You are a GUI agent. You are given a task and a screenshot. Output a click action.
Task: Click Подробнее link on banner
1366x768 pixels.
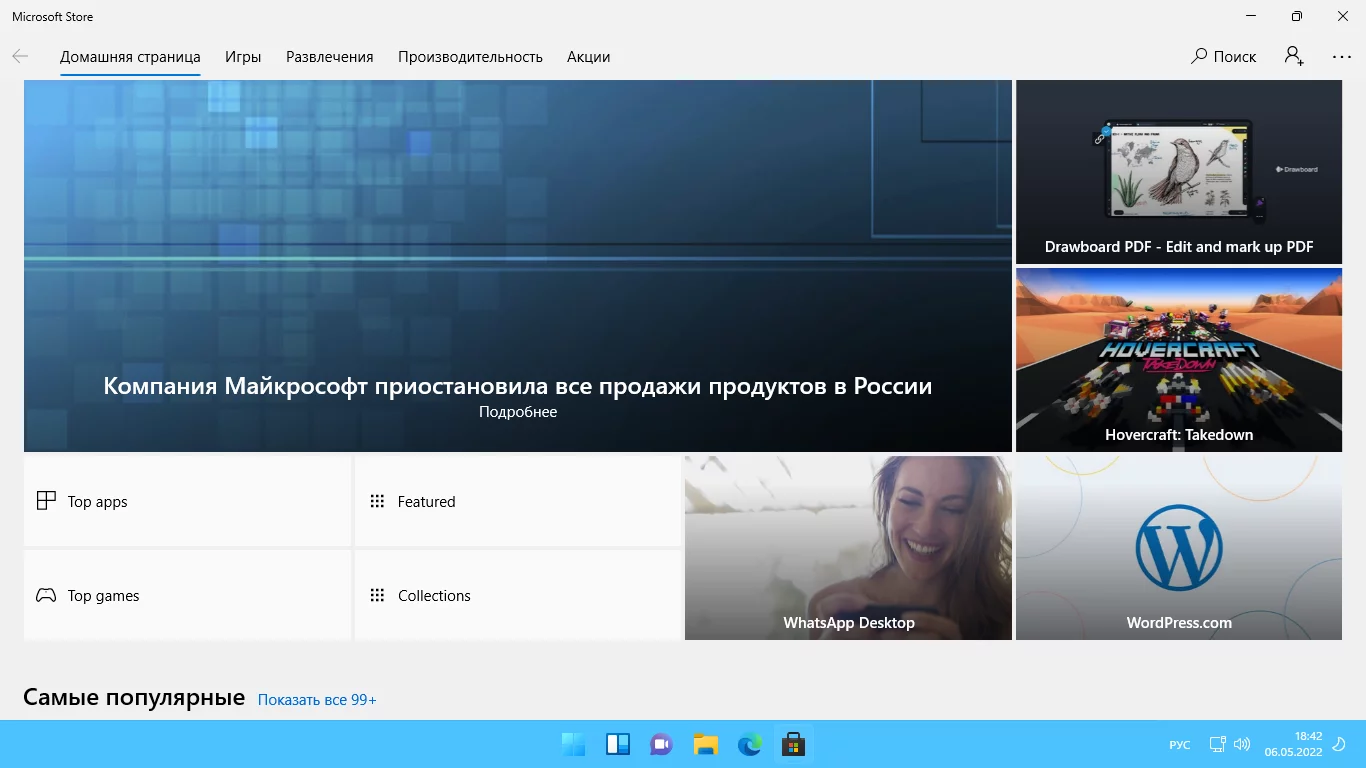518,412
